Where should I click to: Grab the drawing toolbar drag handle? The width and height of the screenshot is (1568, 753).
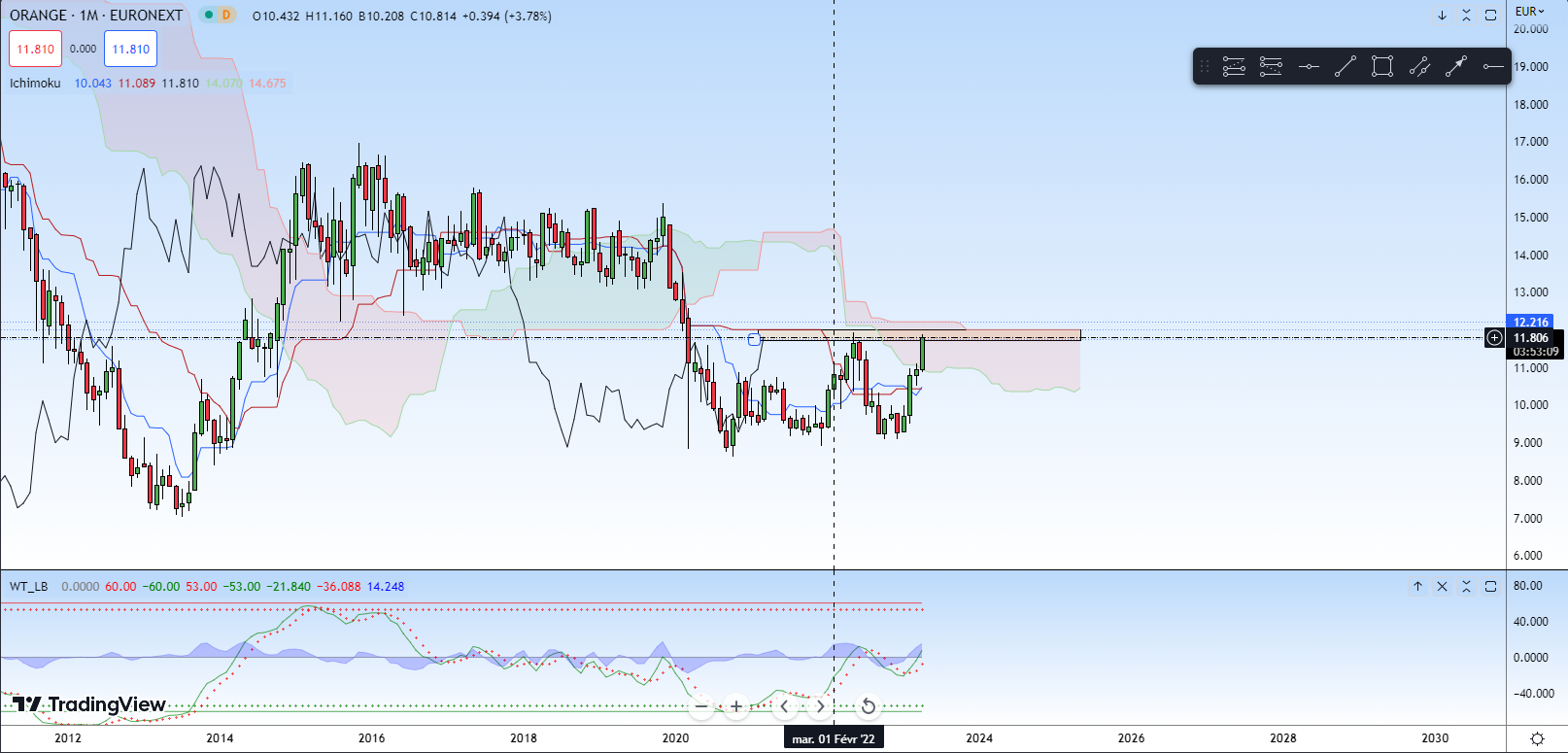1205,67
